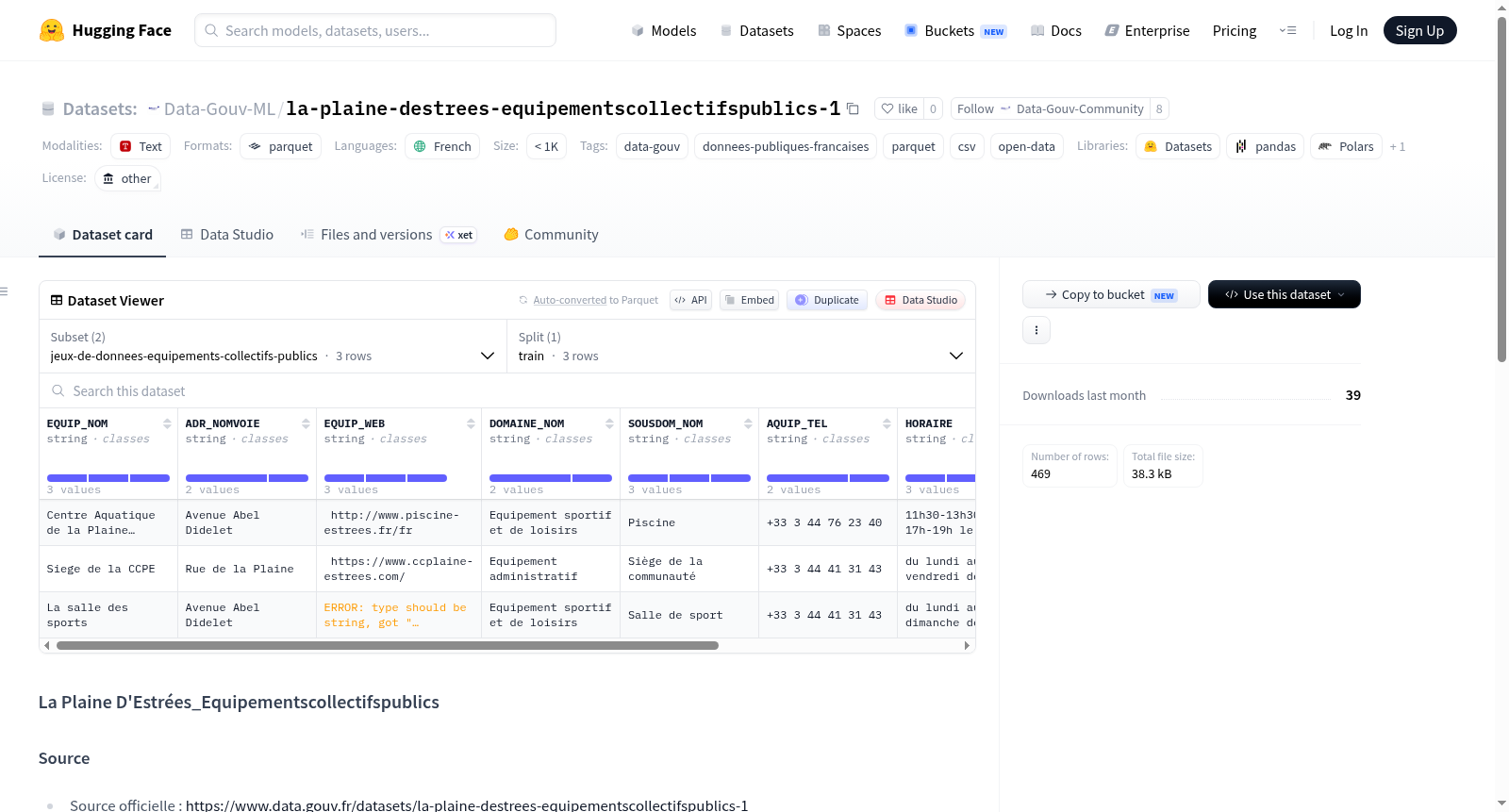
Task: Select the csv tag
Action: (x=967, y=146)
